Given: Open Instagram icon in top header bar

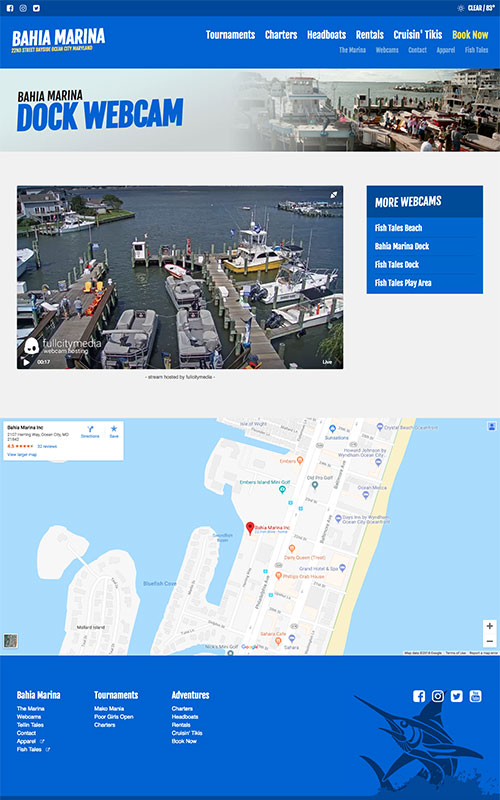Looking at the screenshot, I should (23, 8).
